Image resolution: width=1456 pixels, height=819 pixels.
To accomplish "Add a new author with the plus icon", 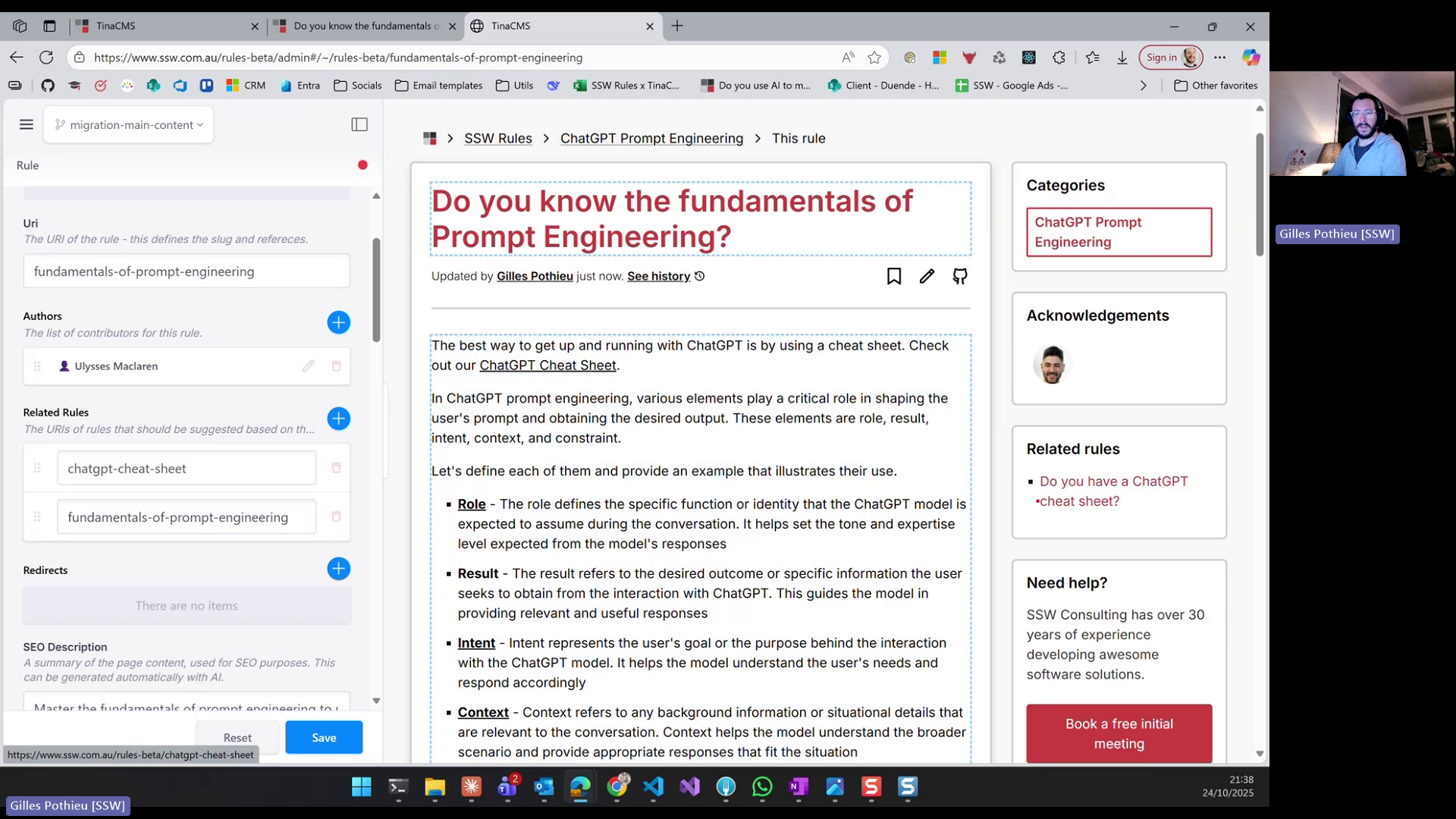I will point(338,322).
